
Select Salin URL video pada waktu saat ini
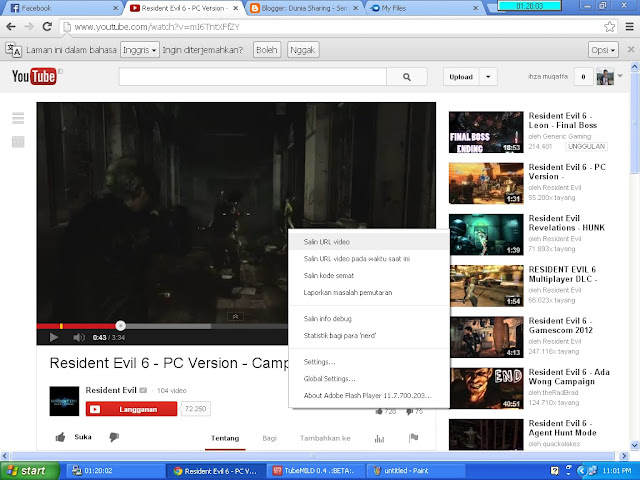coord(369,258)
